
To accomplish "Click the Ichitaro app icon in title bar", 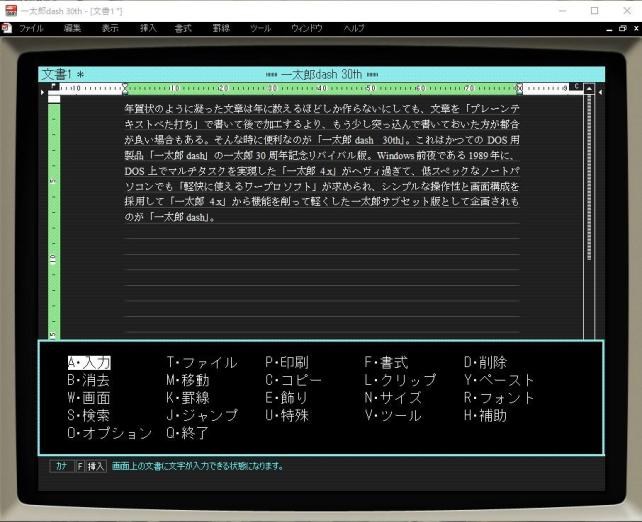I will [10, 11].
